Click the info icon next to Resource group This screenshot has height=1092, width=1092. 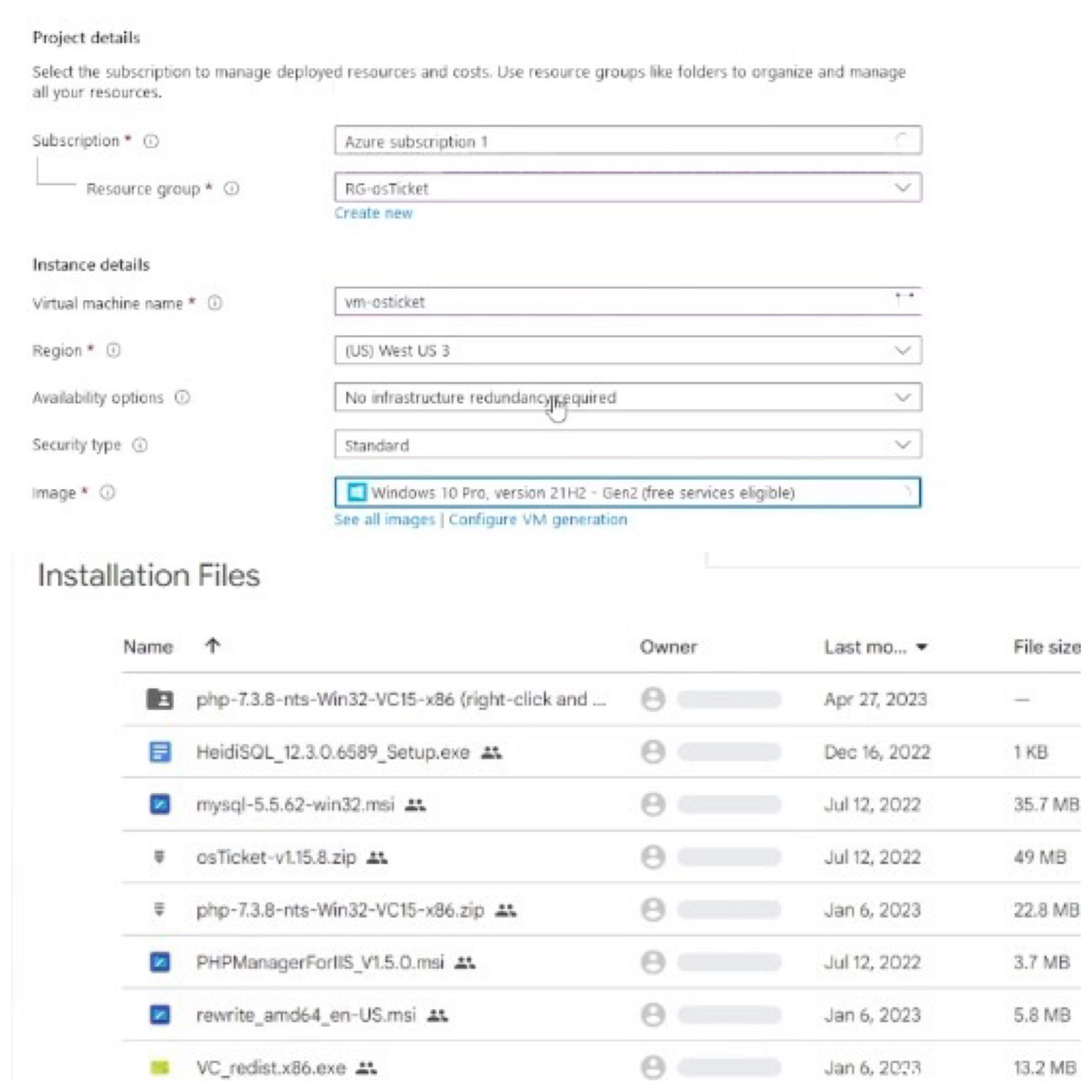point(231,189)
